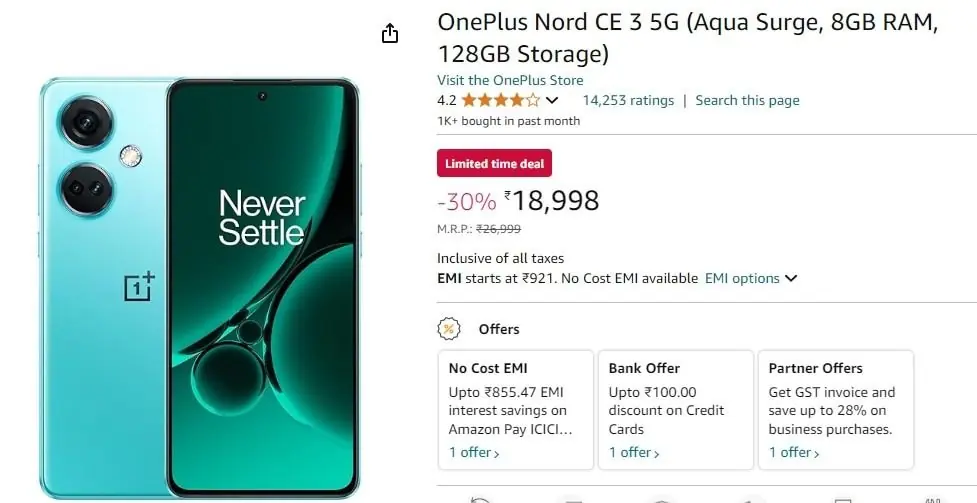Open the 14,253 ratings link
Viewport: 977px width, 503px height.
628,100
